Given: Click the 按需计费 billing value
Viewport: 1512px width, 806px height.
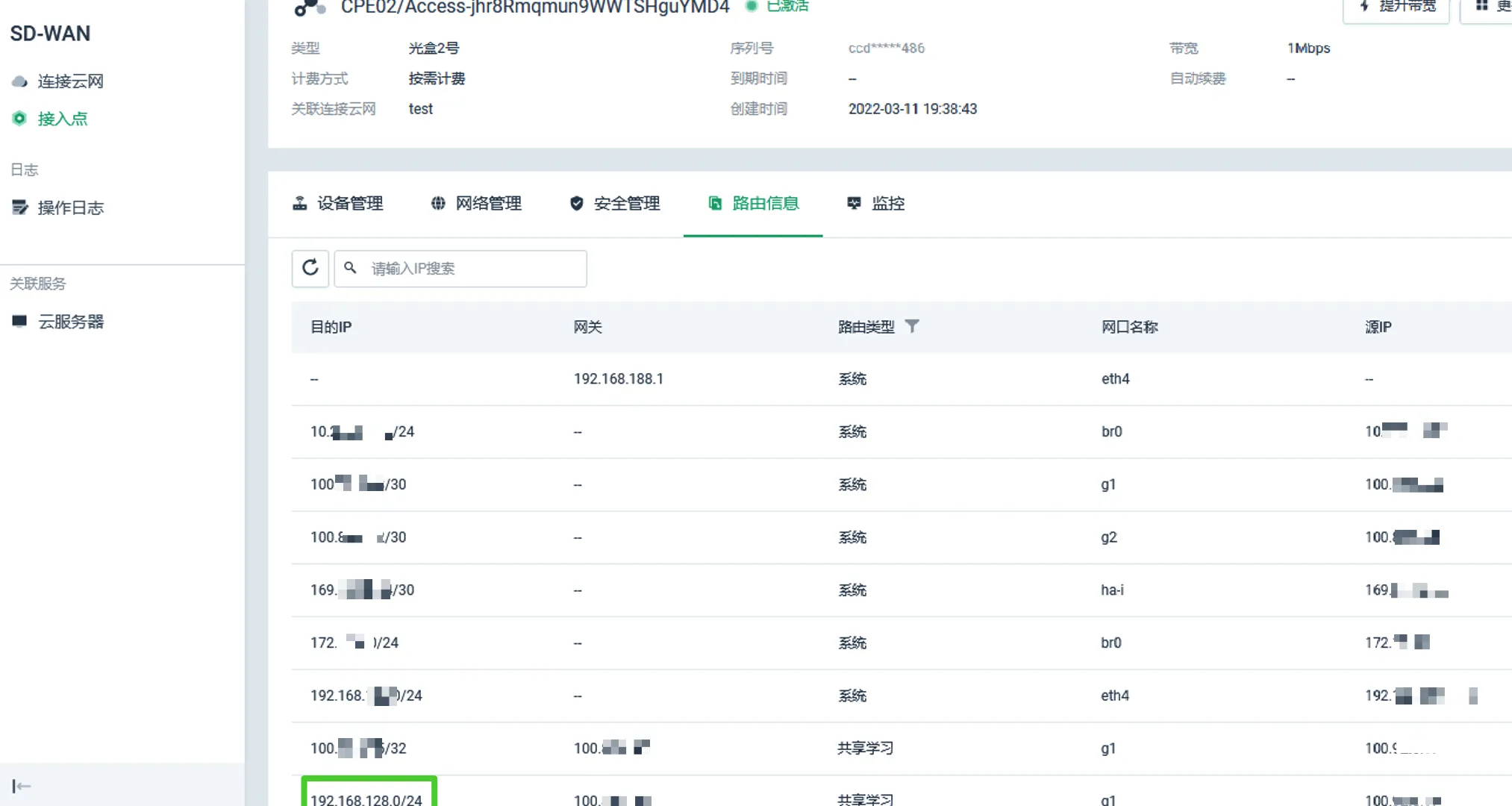Looking at the screenshot, I should 437,78.
